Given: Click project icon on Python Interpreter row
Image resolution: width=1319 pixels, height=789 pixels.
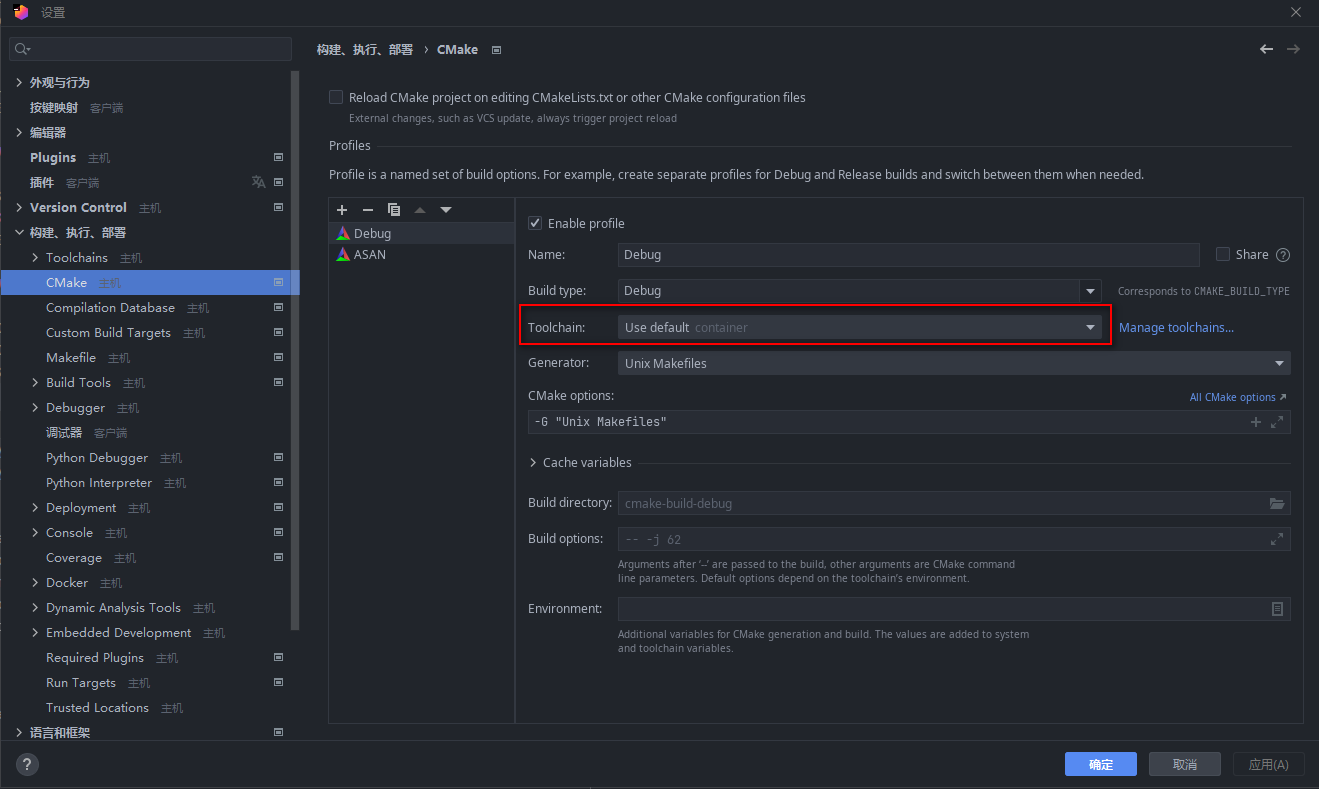Looking at the screenshot, I should (x=279, y=482).
